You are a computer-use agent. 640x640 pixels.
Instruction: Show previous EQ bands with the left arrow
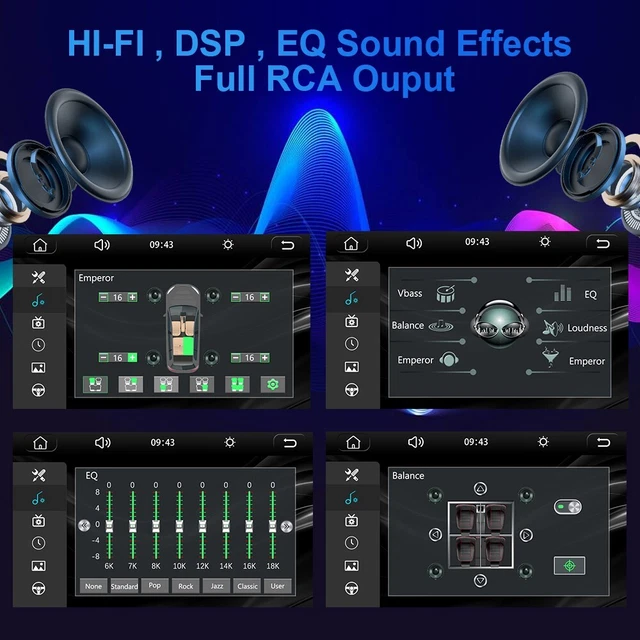pyautogui.click(x=84, y=526)
